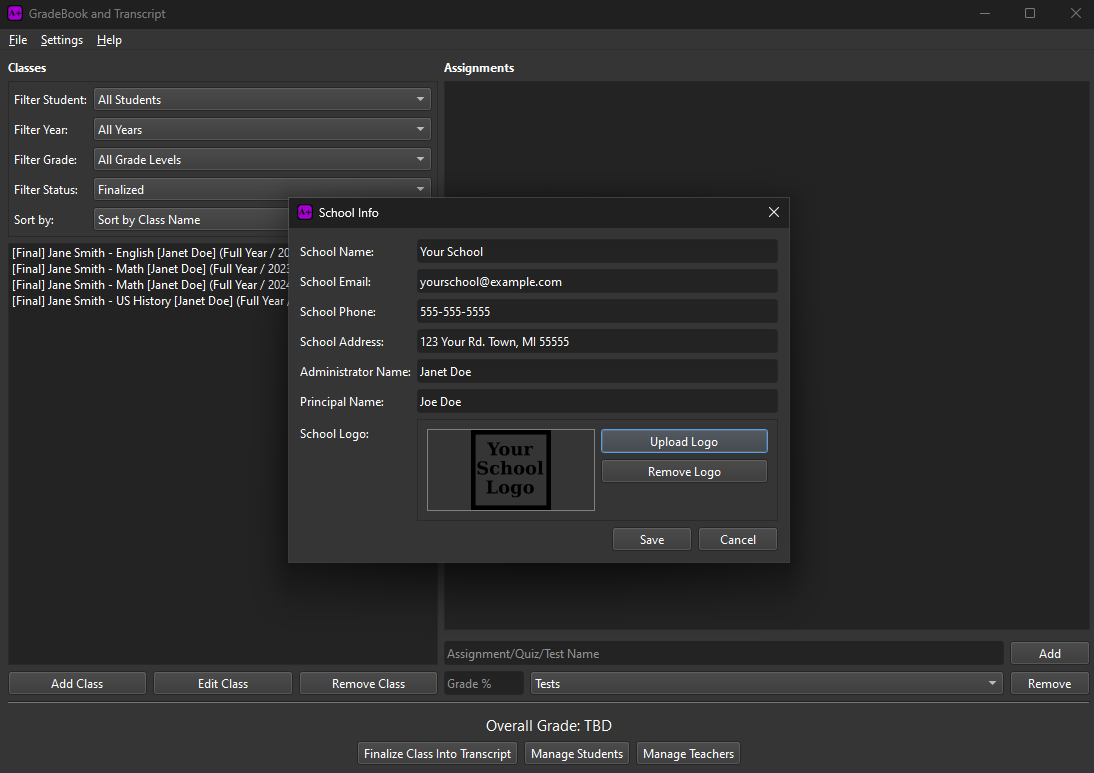The width and height of the screenshot is (1094, 773).
Task: Click the GradeBook app icon in title bar
Action: (15, 13)
